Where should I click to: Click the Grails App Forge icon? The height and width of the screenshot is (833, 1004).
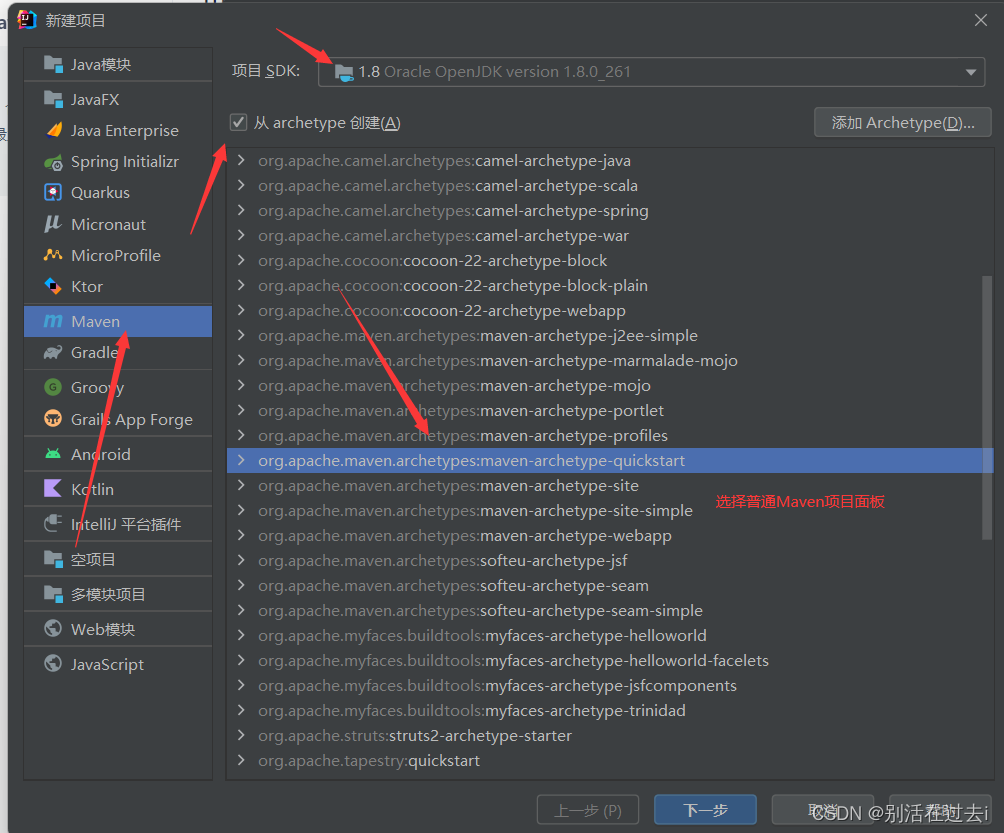coord(53,419)
